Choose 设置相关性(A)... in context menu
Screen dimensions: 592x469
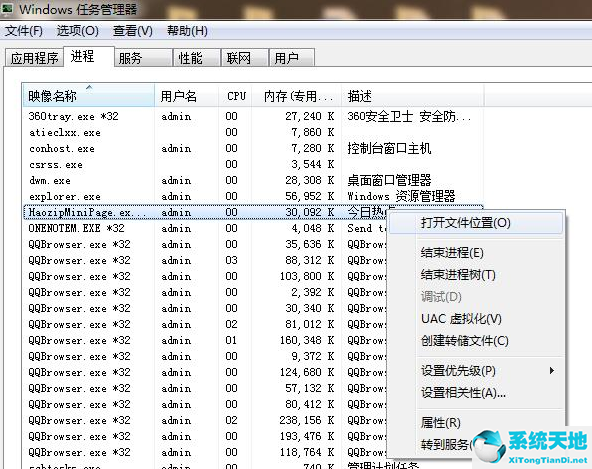[x=476, y=393]
